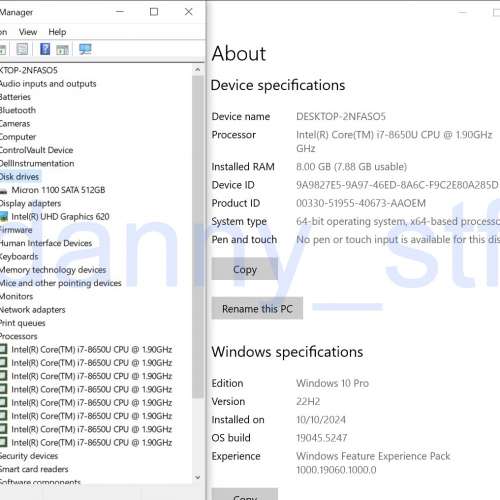Maximize the Device Manager window
The image size is (500, 500).
[154, 12]
